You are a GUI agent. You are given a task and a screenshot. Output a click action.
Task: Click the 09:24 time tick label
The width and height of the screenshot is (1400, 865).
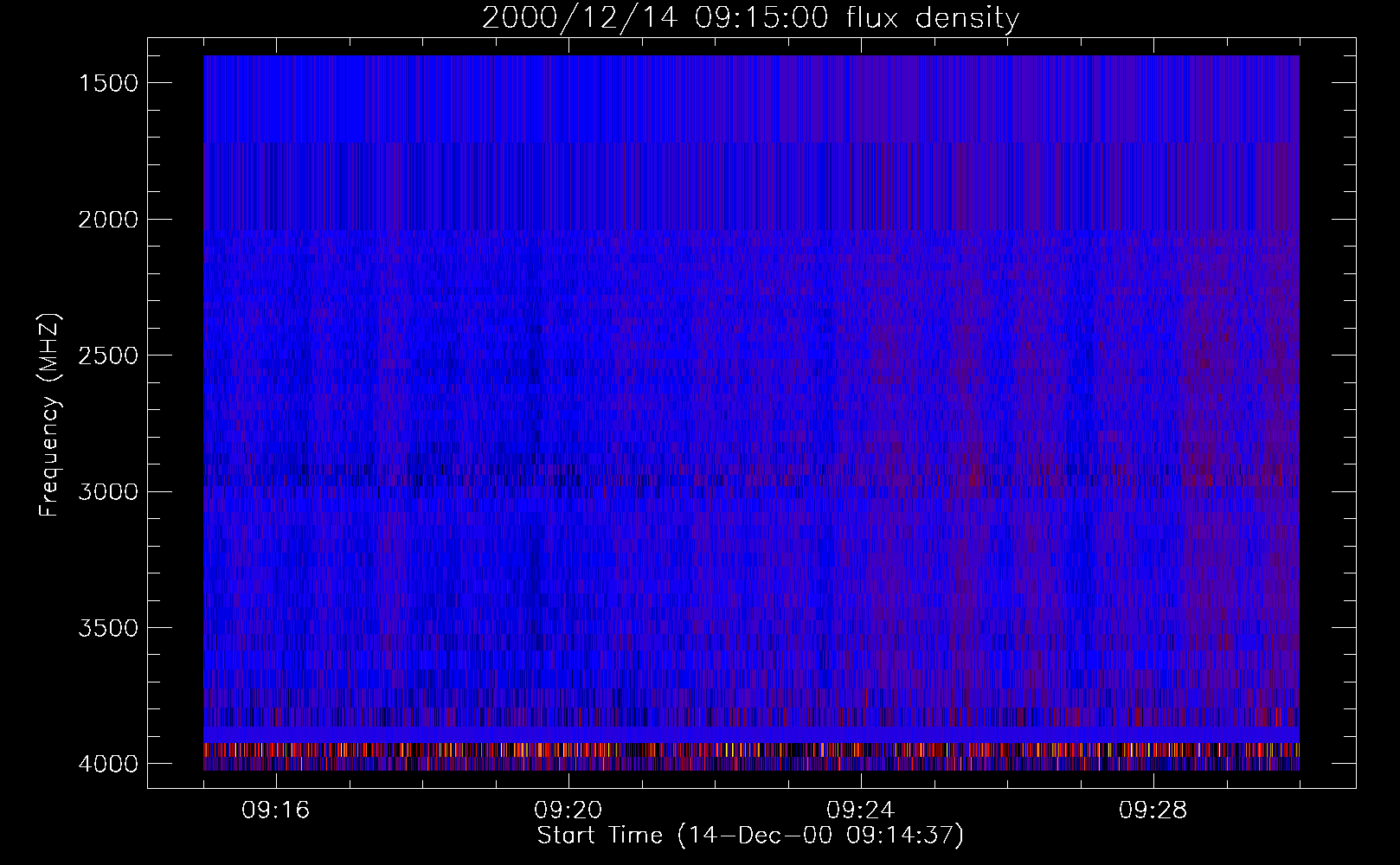pos(861,811)
